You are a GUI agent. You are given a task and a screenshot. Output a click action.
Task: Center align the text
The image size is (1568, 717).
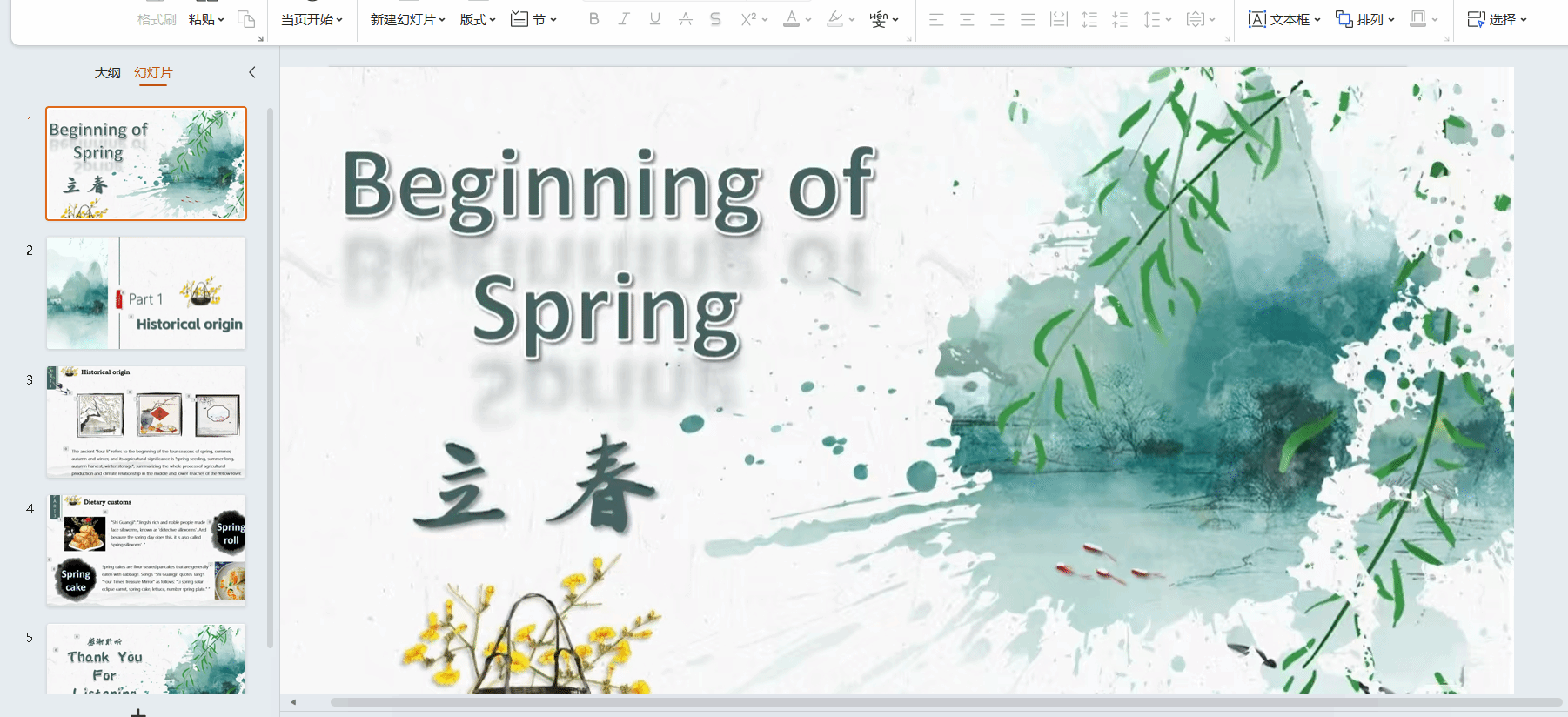click(x=967, y=19)
